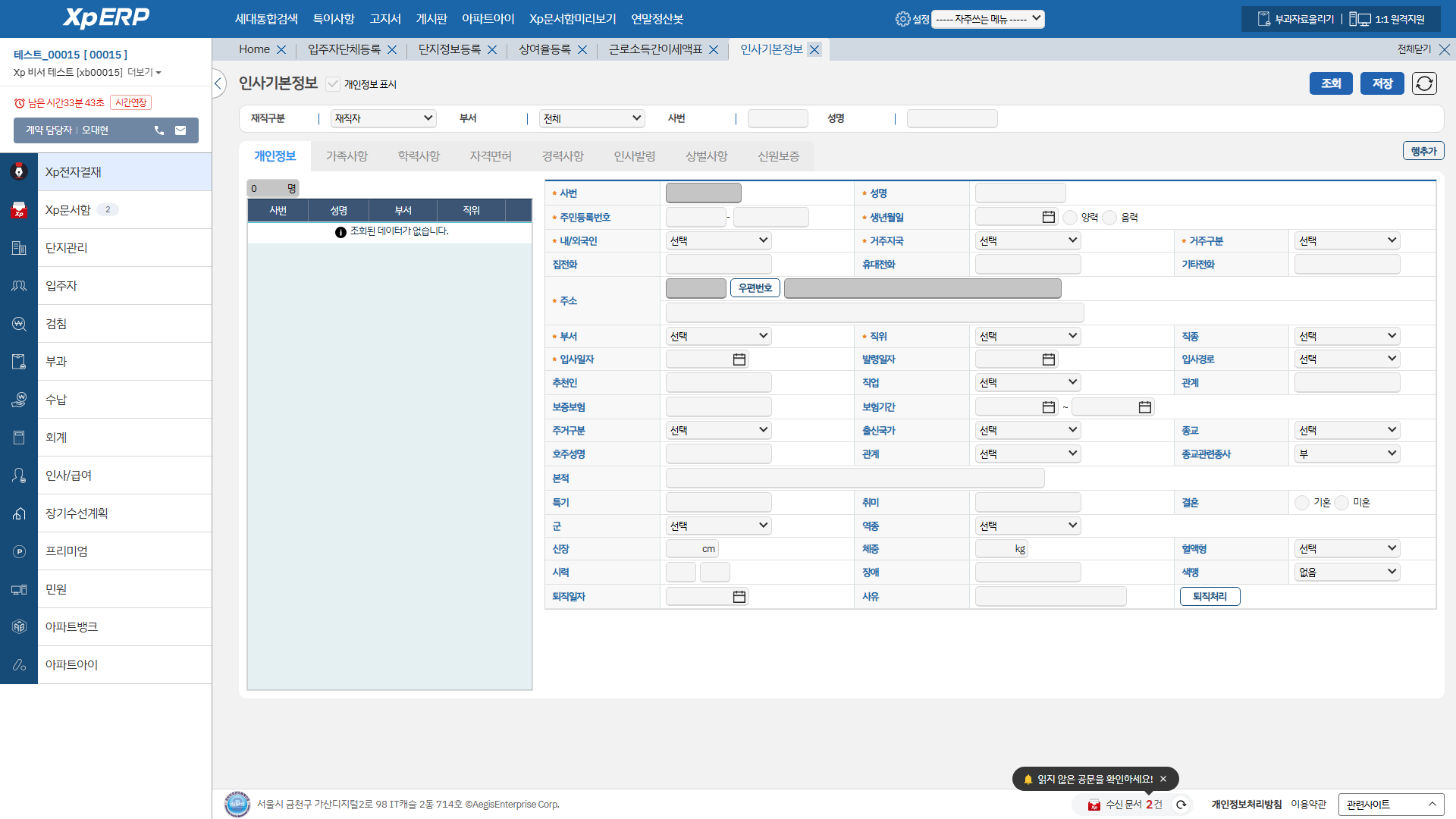The height and width of the screenshot is (819, 1456).
Task: Click the 입사일자 calendar icon
Action: click(x=739, y=359)
